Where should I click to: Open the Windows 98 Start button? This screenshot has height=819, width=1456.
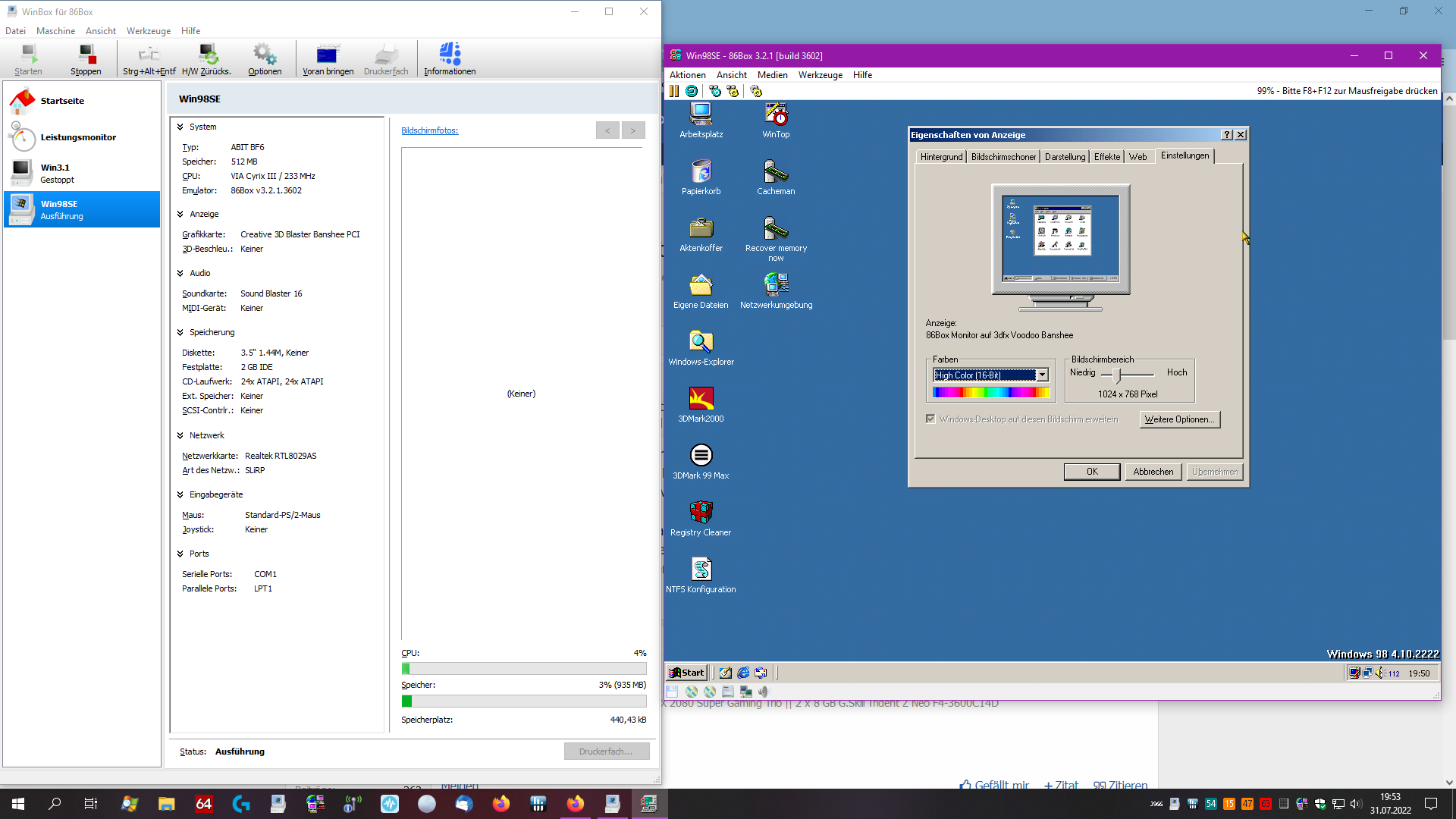[x=686, y=673]
